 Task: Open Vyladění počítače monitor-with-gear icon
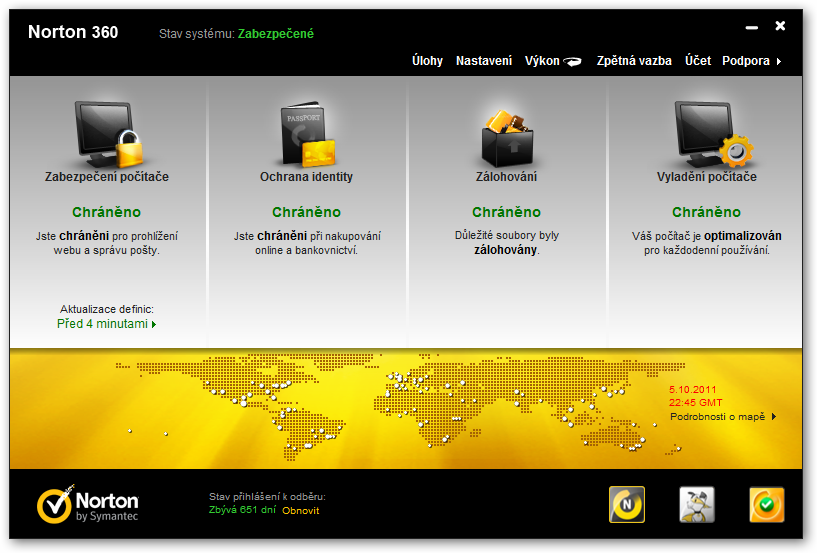coord(713,134)
